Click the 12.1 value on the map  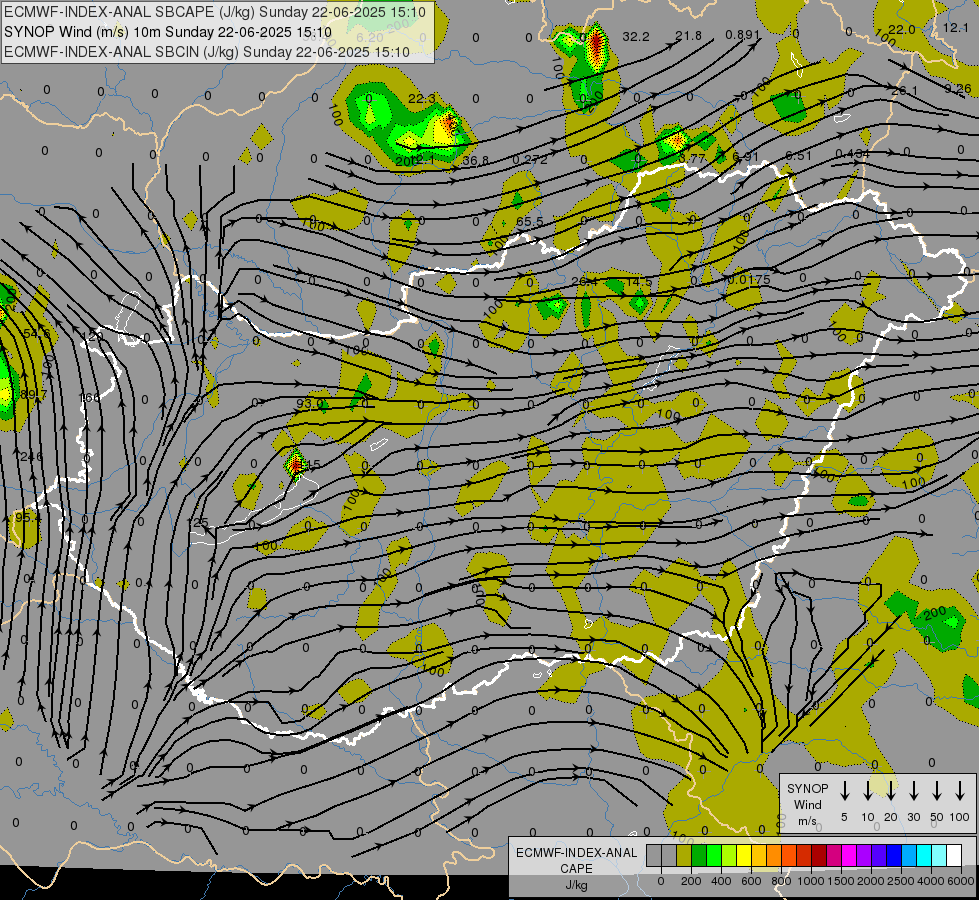[x=955, y=27]
